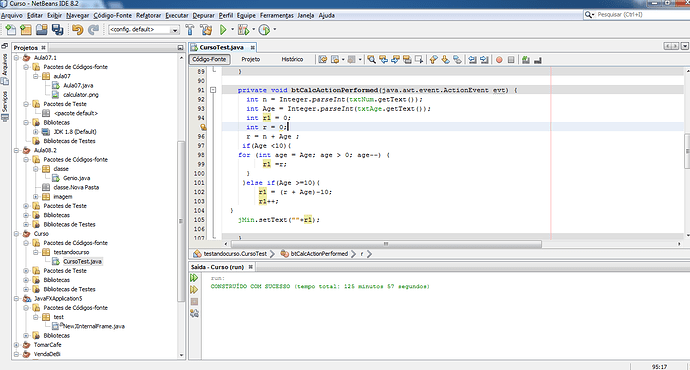
Task: Open the Run Project dropdown arrow
Action: click(232, 29)
